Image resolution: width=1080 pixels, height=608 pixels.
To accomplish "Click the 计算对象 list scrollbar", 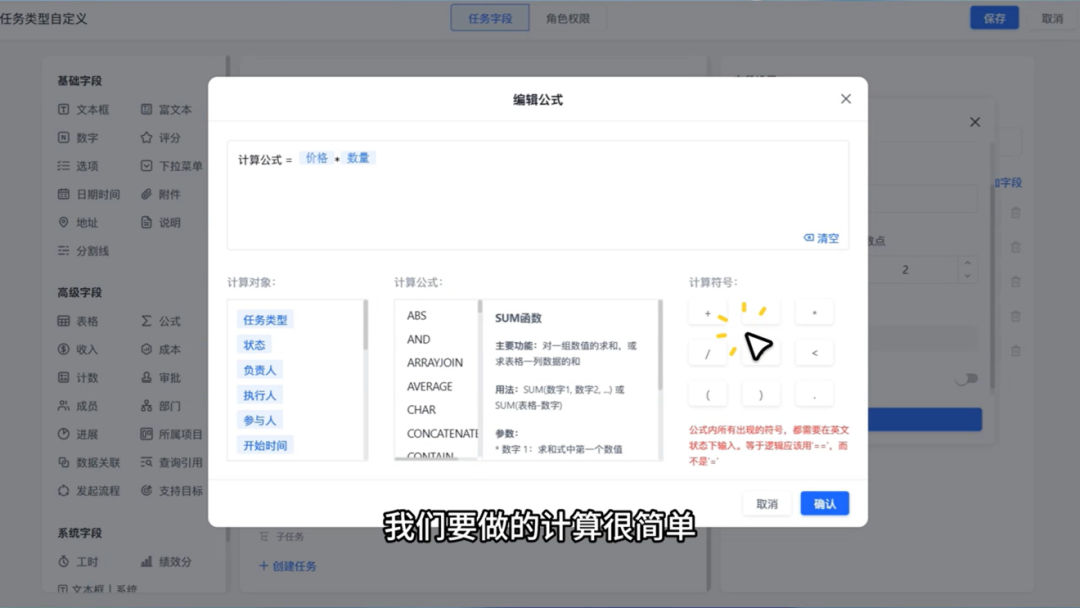I will [x=365, y=325].
